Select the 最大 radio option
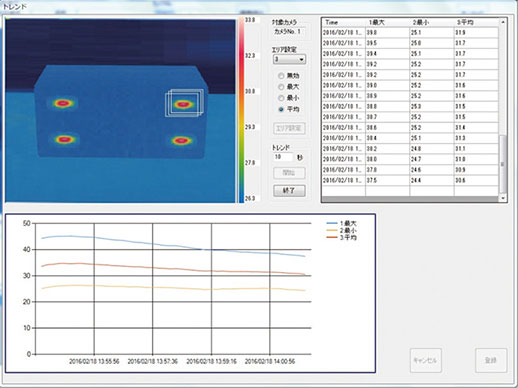 tap(281, 87)
